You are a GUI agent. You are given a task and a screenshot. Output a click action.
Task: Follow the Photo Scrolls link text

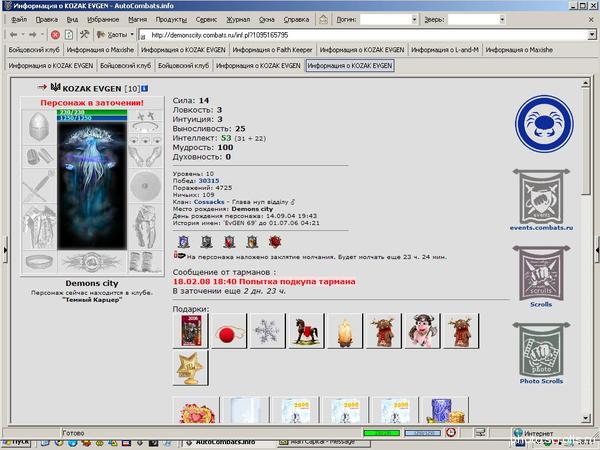point(541,381)
